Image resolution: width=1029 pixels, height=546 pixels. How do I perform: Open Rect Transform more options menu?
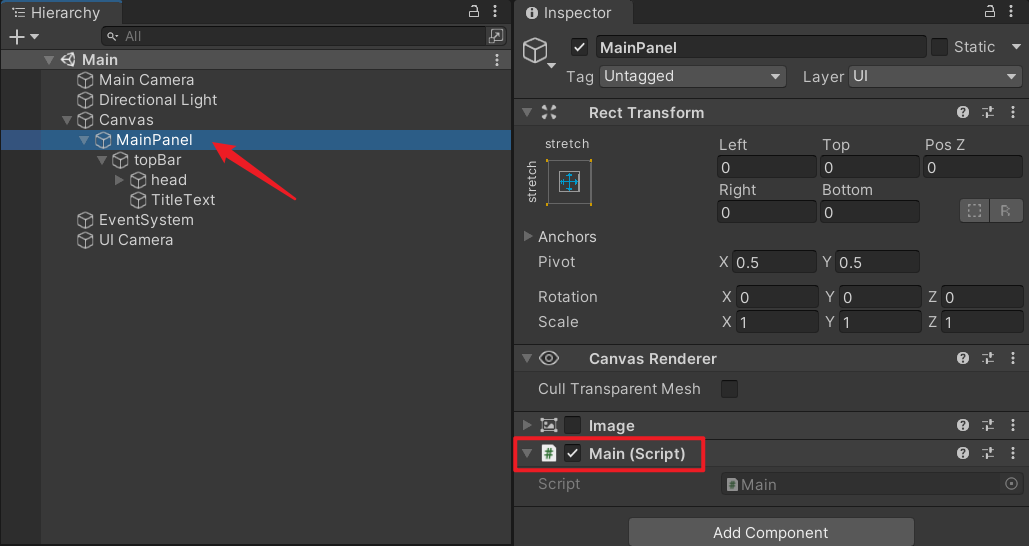(1013, 112)
